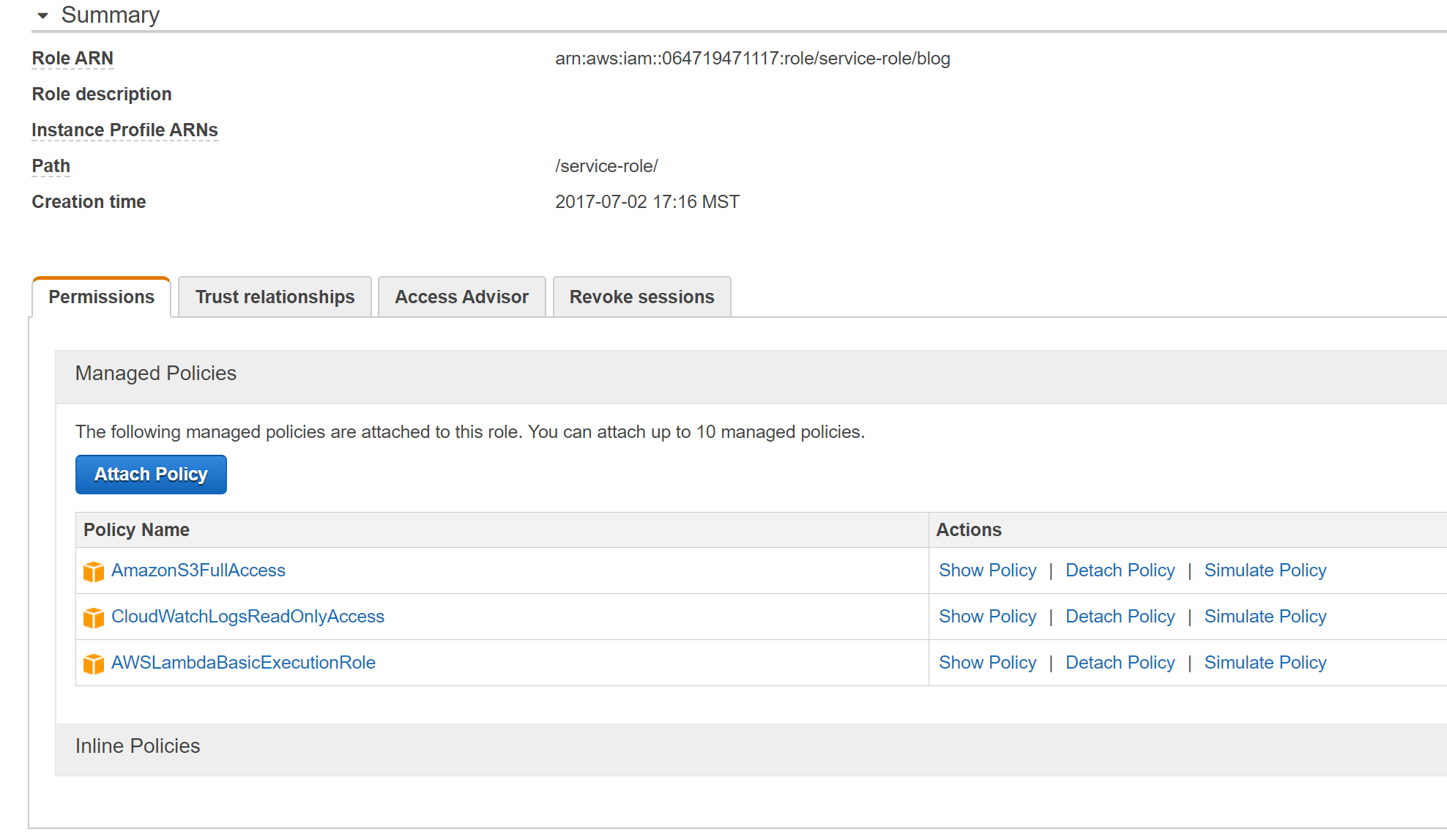Show Policy for AWSLambdaBasicExecutionRole

(x=987, y=663)
